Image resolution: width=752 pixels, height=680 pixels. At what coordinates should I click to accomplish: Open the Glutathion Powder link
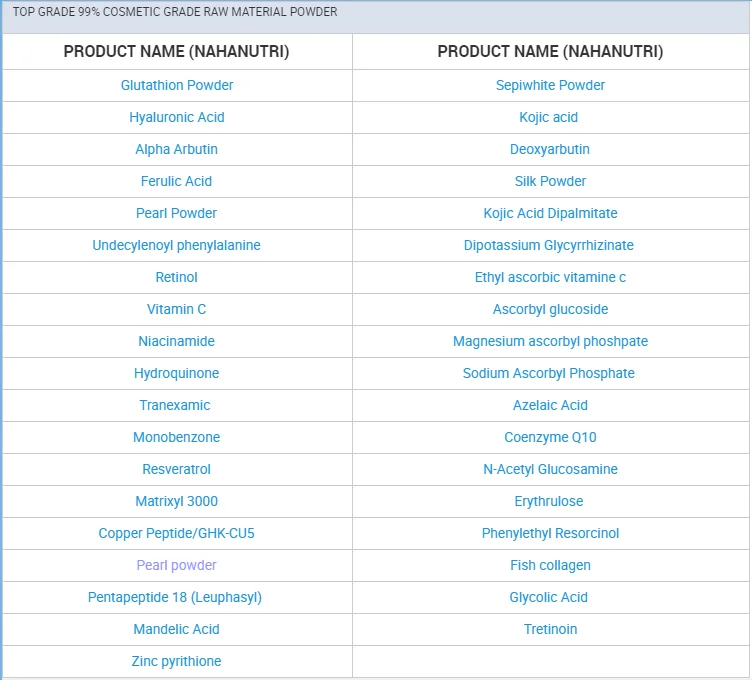tap(177, 85)
